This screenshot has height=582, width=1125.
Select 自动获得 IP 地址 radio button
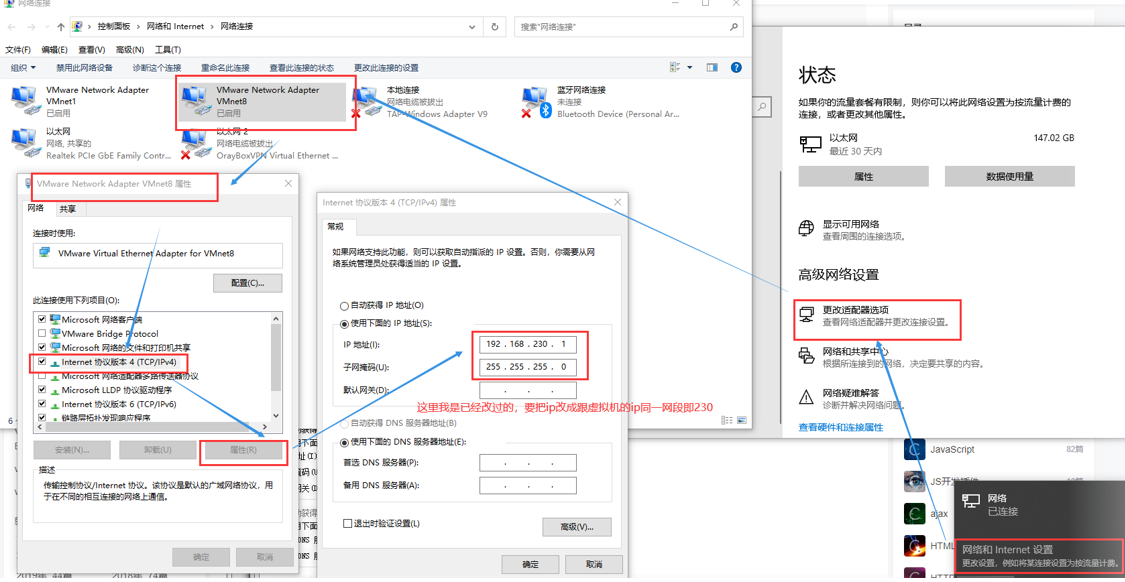pyautogui.click(x=344, y=305)
